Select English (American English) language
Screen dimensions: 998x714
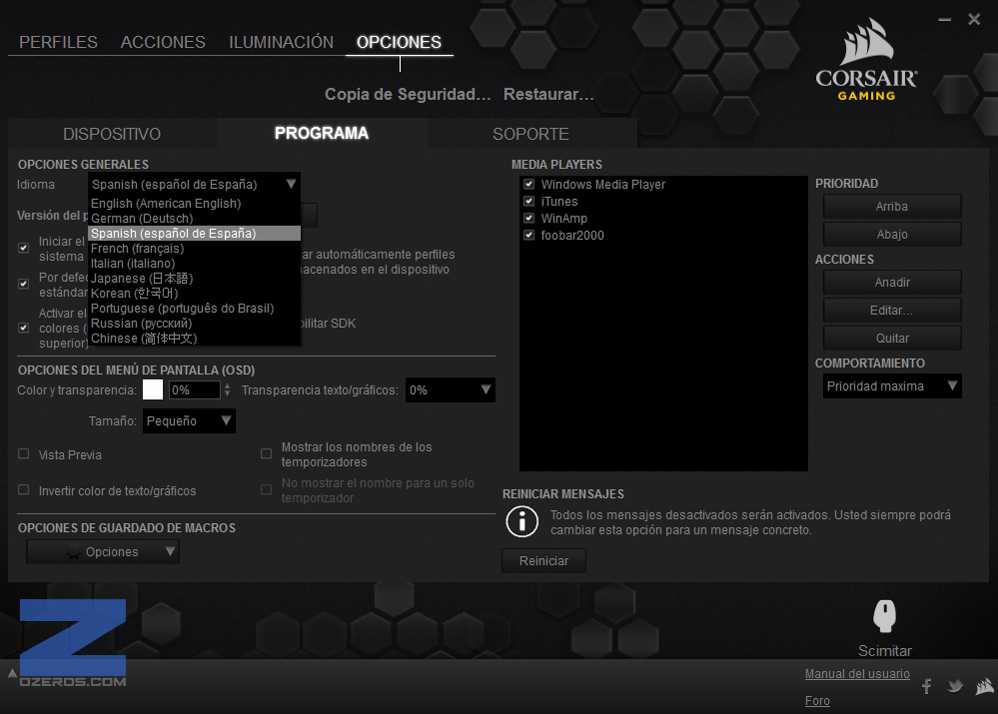tap(193, 204)
